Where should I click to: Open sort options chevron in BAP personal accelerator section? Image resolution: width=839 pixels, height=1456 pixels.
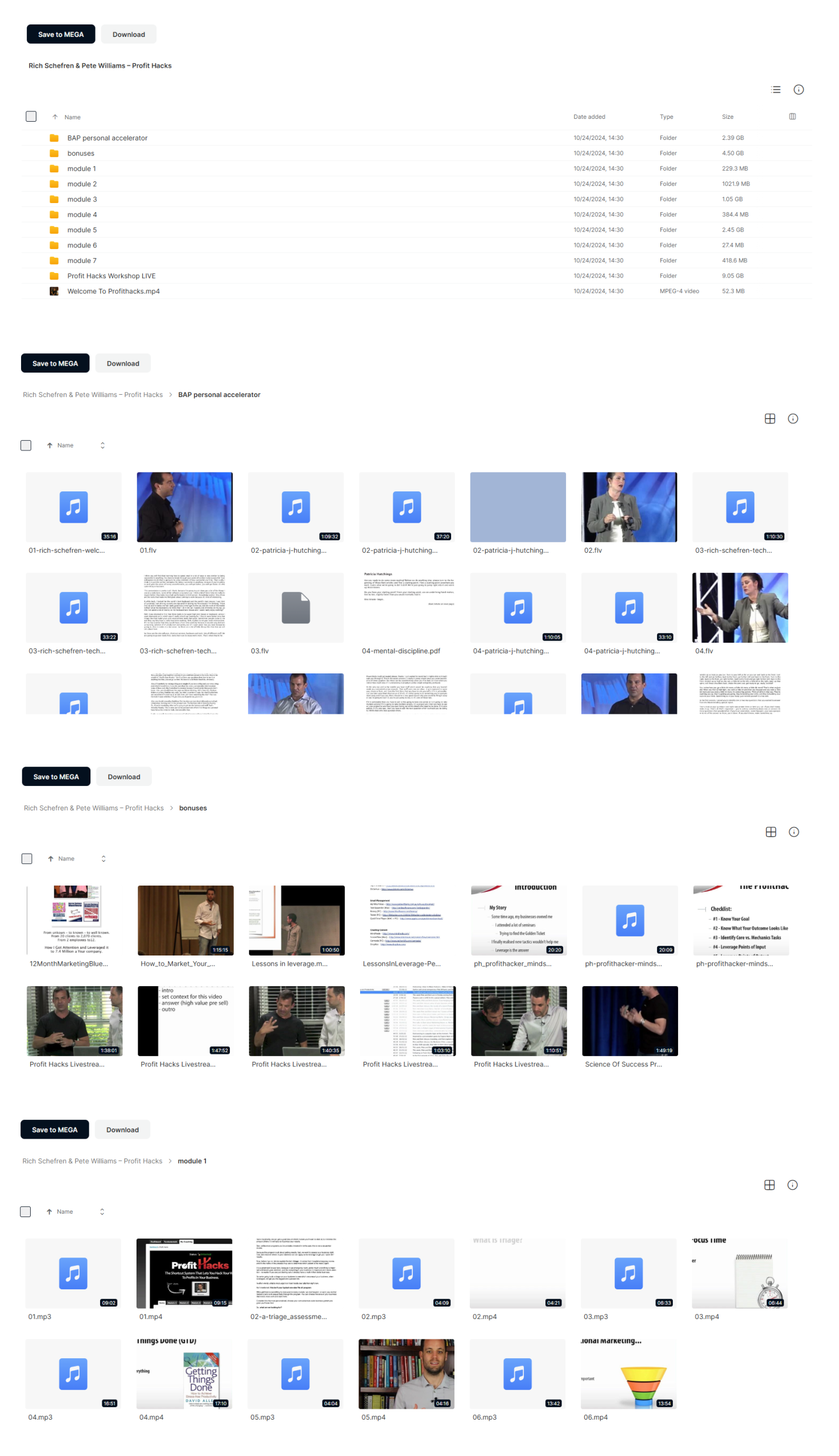click(x=102, y=445)
